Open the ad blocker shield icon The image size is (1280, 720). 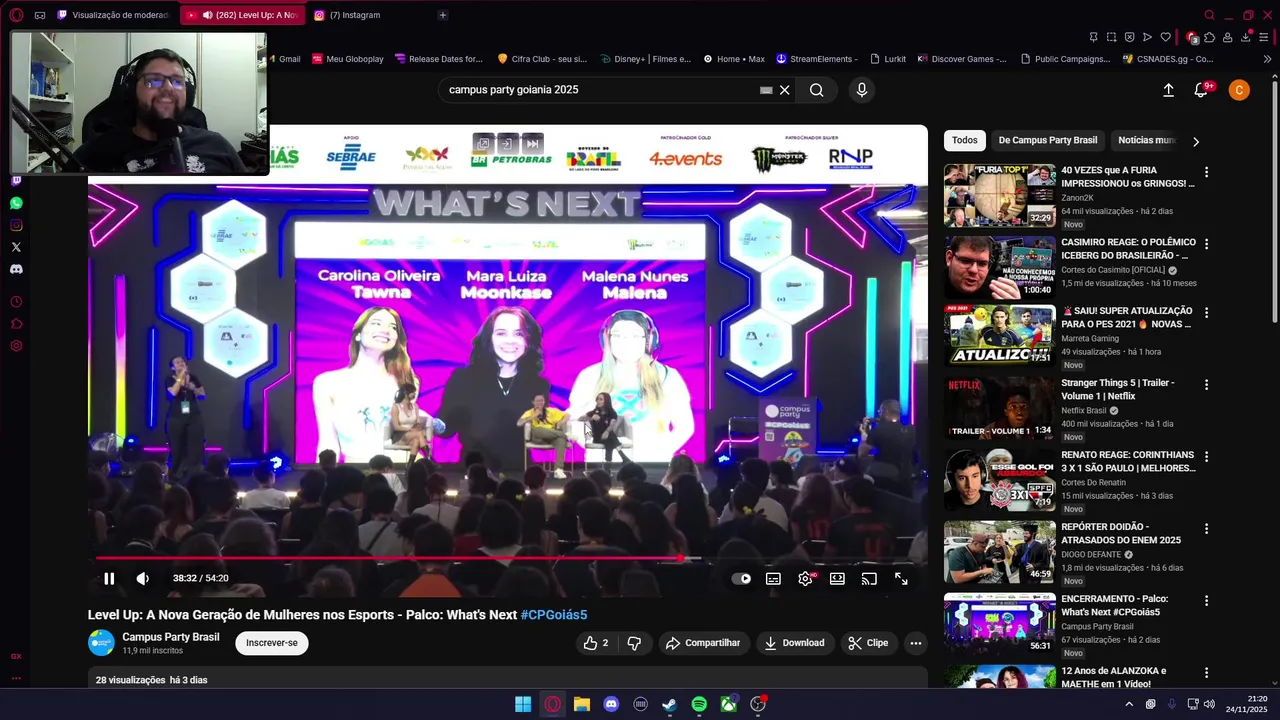tap(1129, 37)
